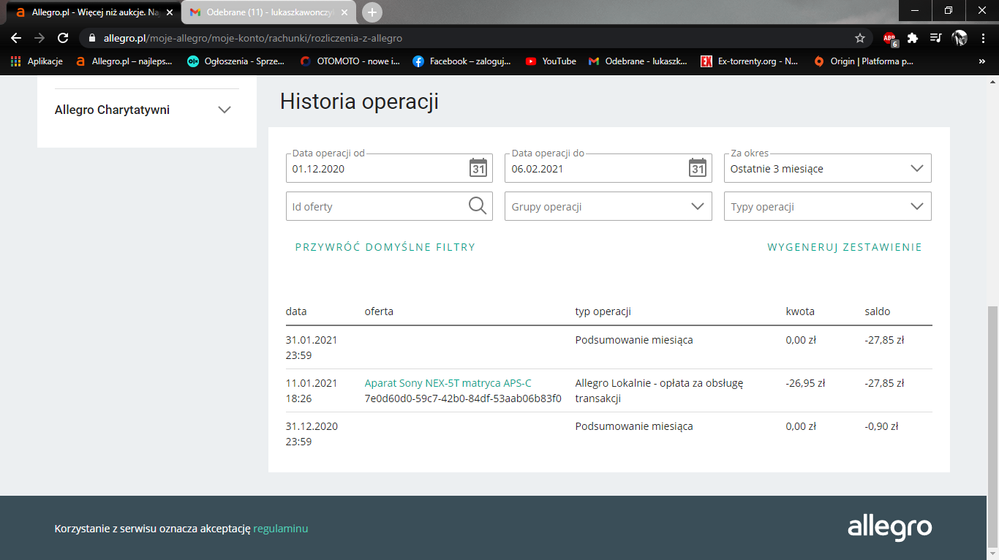Open the regulaminu link
The image size is (999, 560).
click(x=280, y=528)
